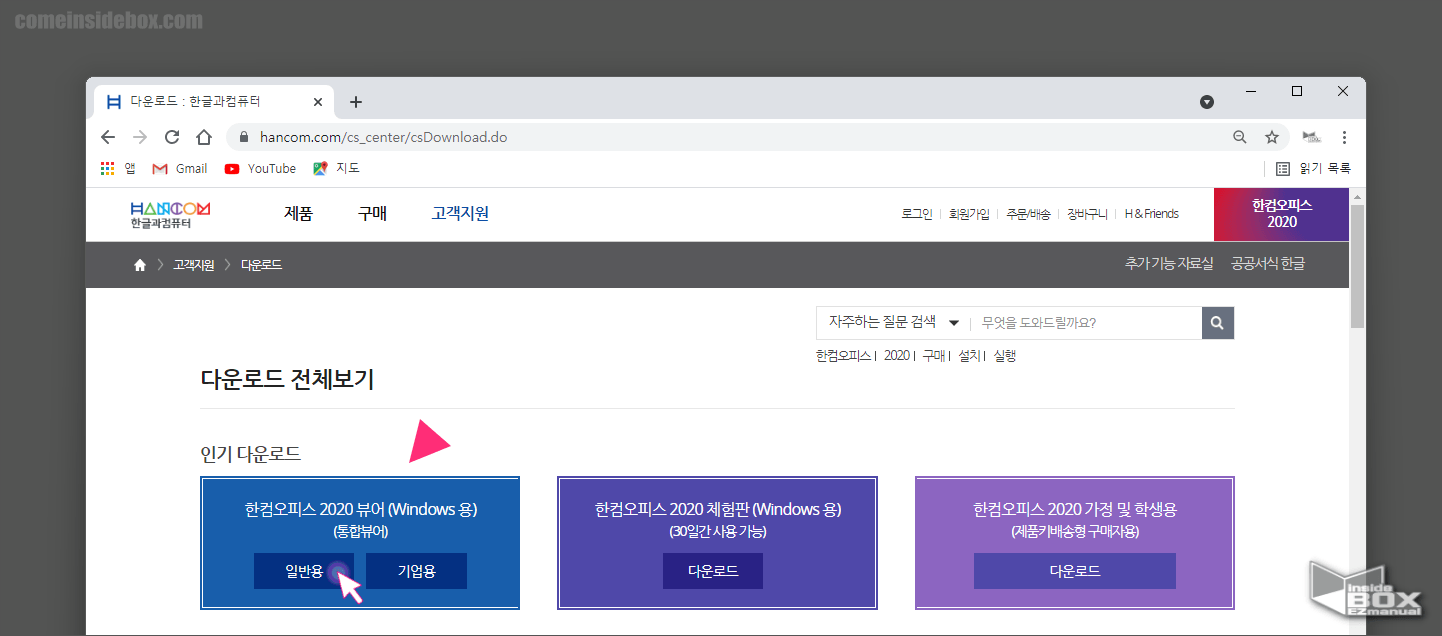Click the 무엇을 도와드릴까? search field

click(x=1086, y=323)
